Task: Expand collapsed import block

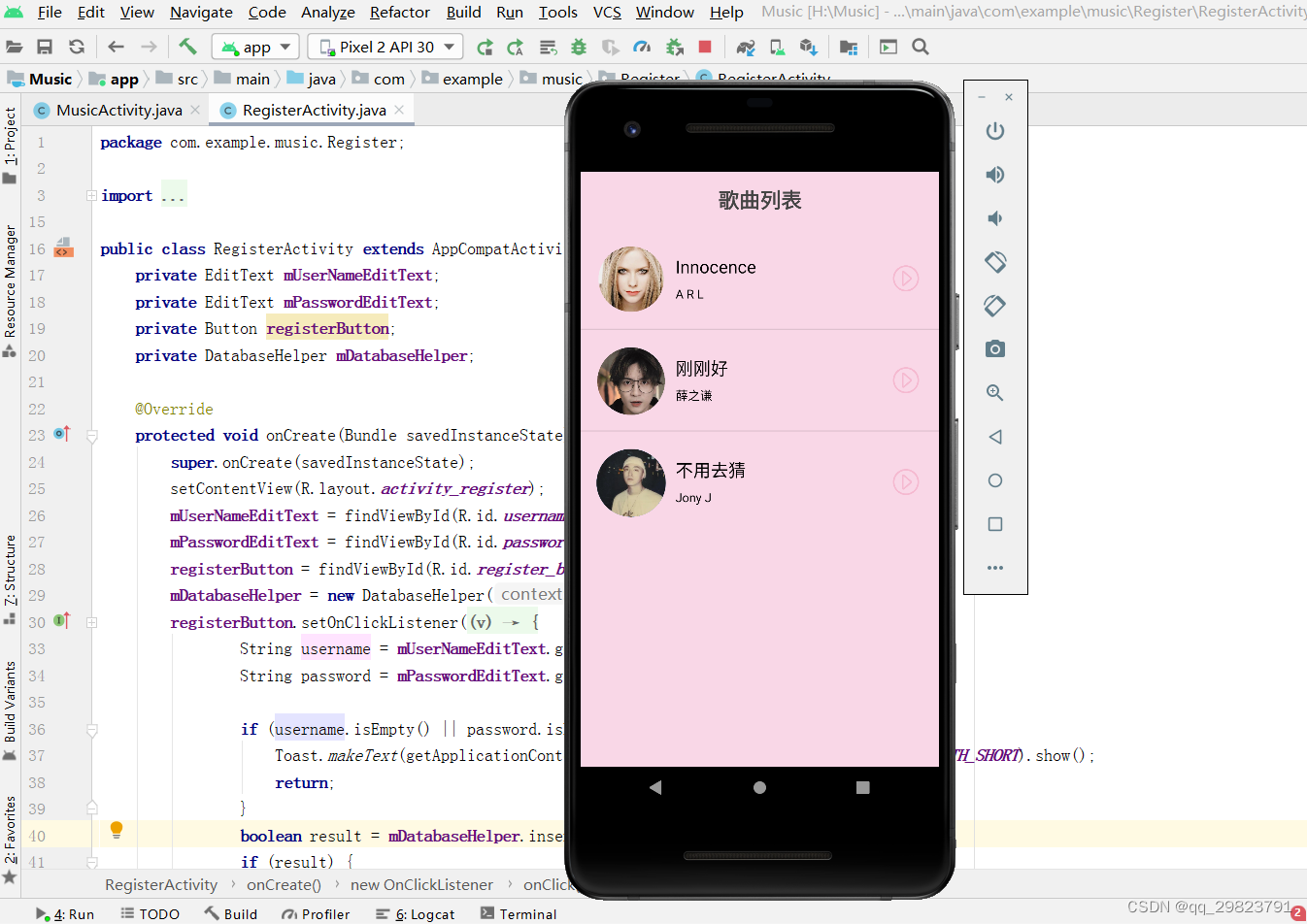Action: coord(91,195)
